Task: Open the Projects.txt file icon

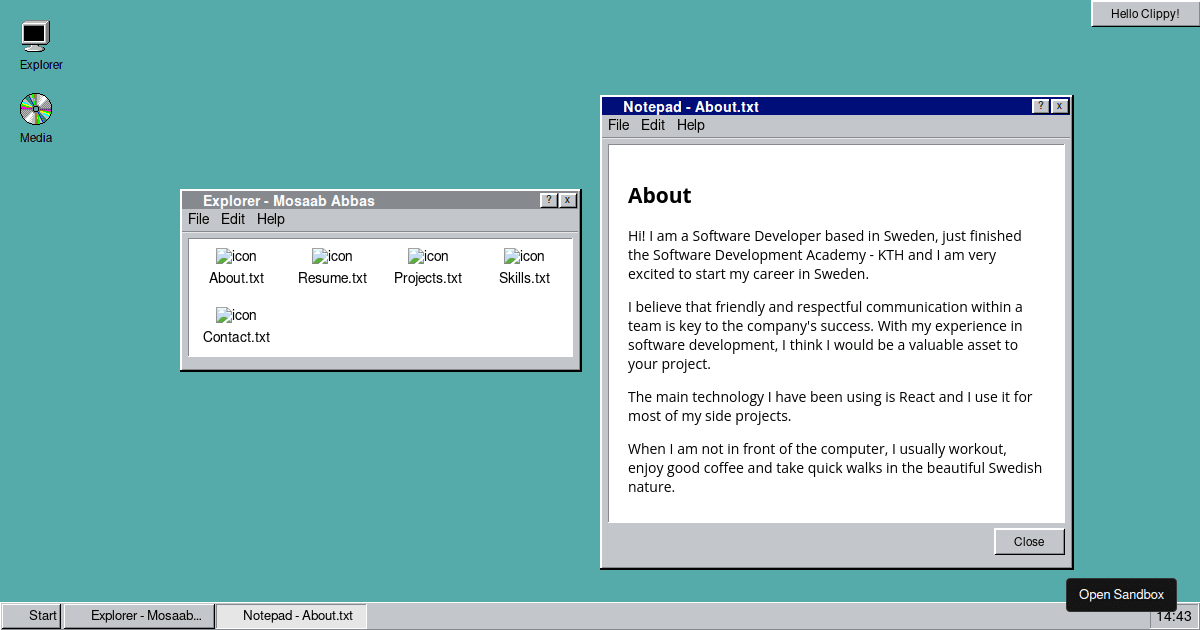Action: pos(428,267)
